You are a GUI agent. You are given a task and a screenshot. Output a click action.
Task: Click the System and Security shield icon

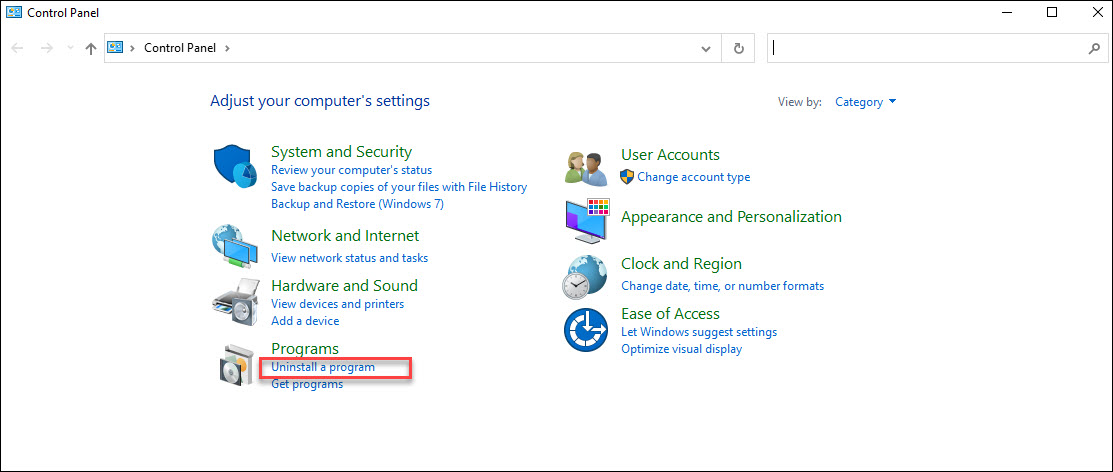[235, 166]
